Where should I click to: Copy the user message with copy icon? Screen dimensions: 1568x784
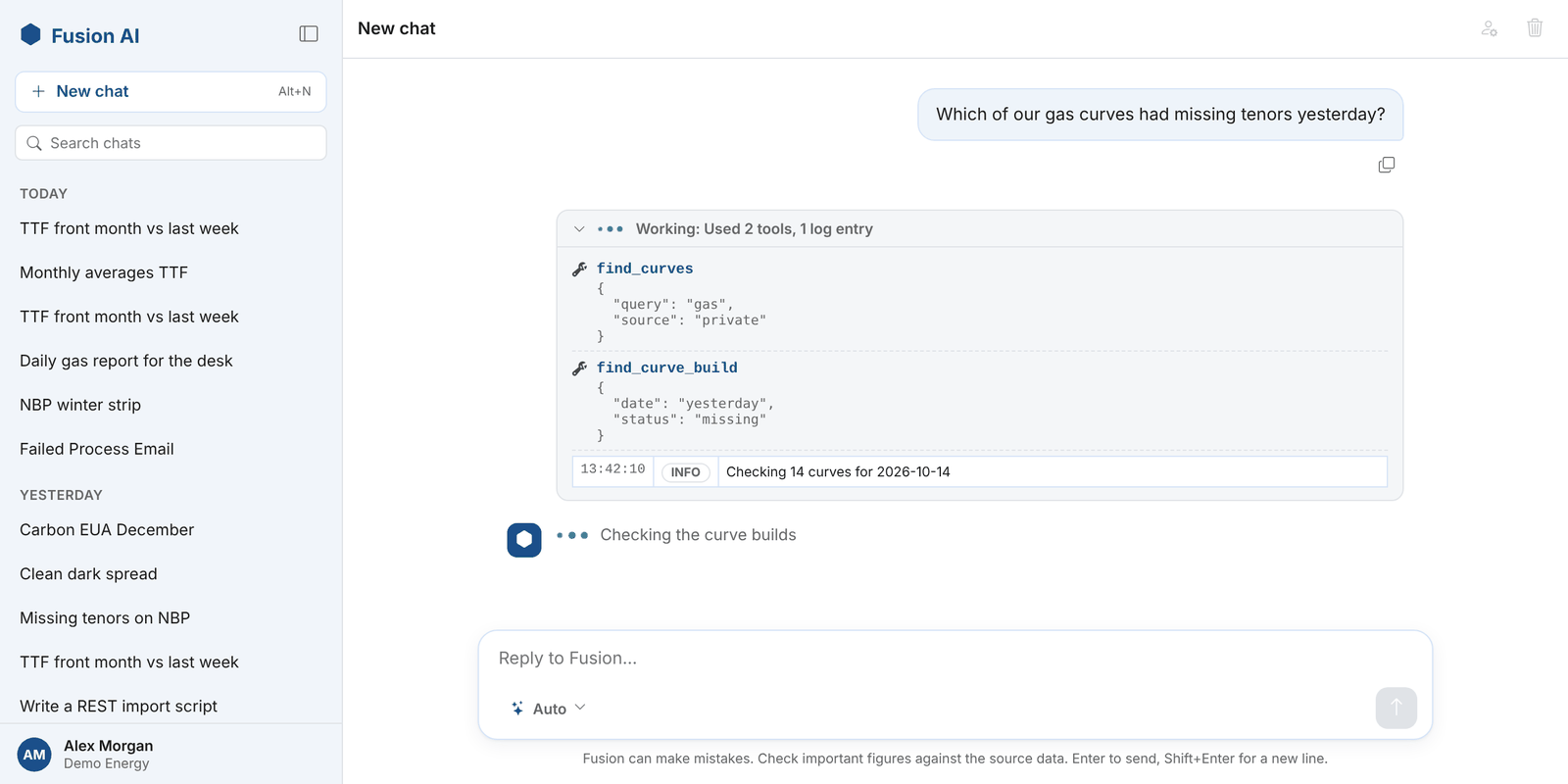[x=1386, y=165]
